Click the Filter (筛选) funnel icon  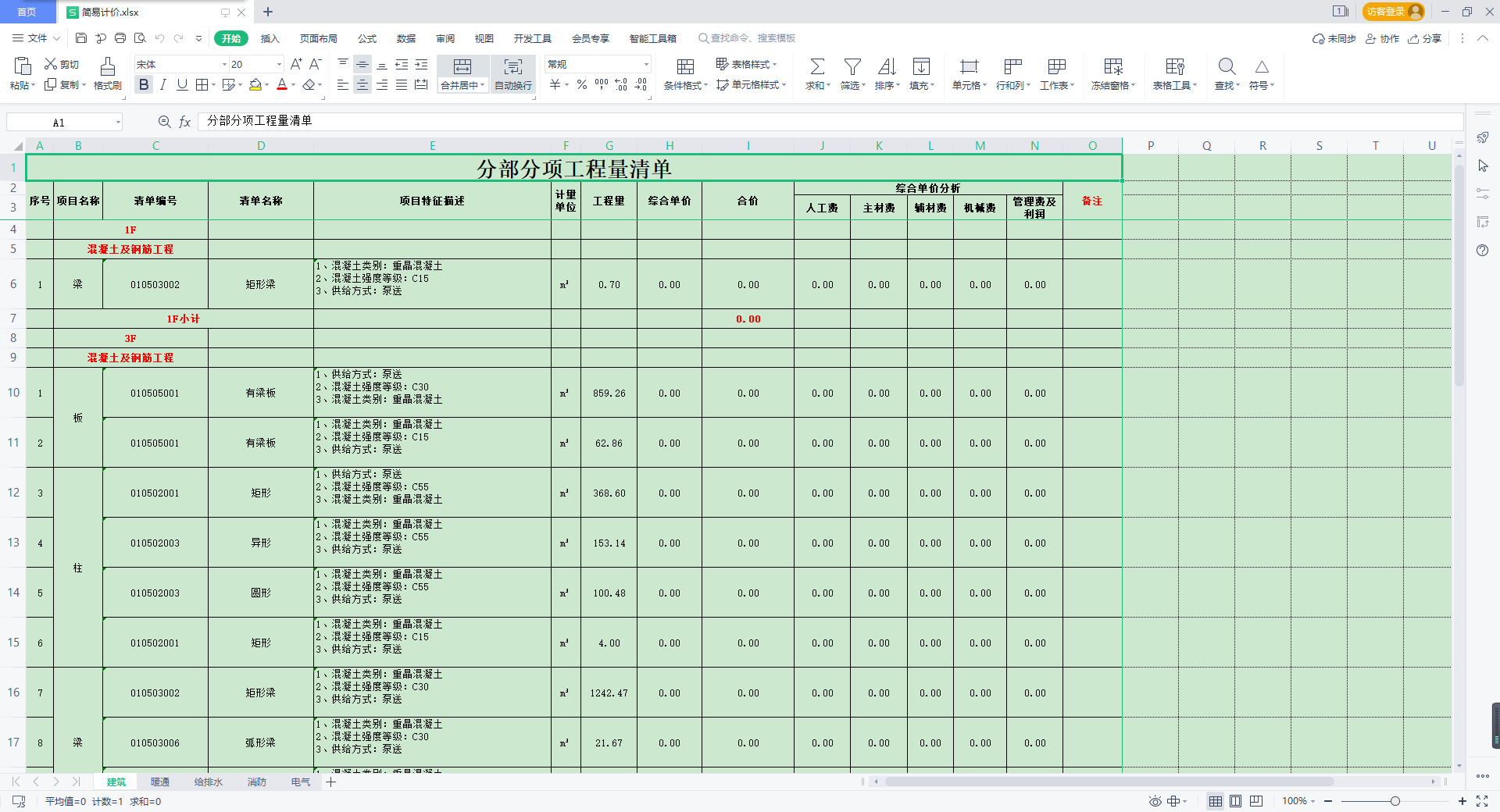point(852,67)
